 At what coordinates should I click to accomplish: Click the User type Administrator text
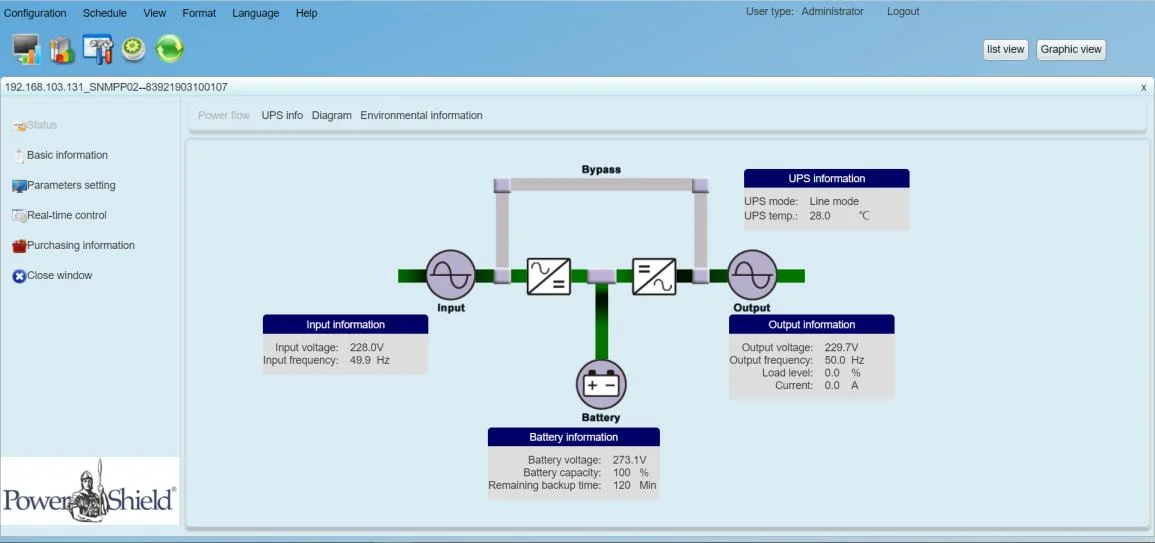pyautogui.click(x=804, y=12)
